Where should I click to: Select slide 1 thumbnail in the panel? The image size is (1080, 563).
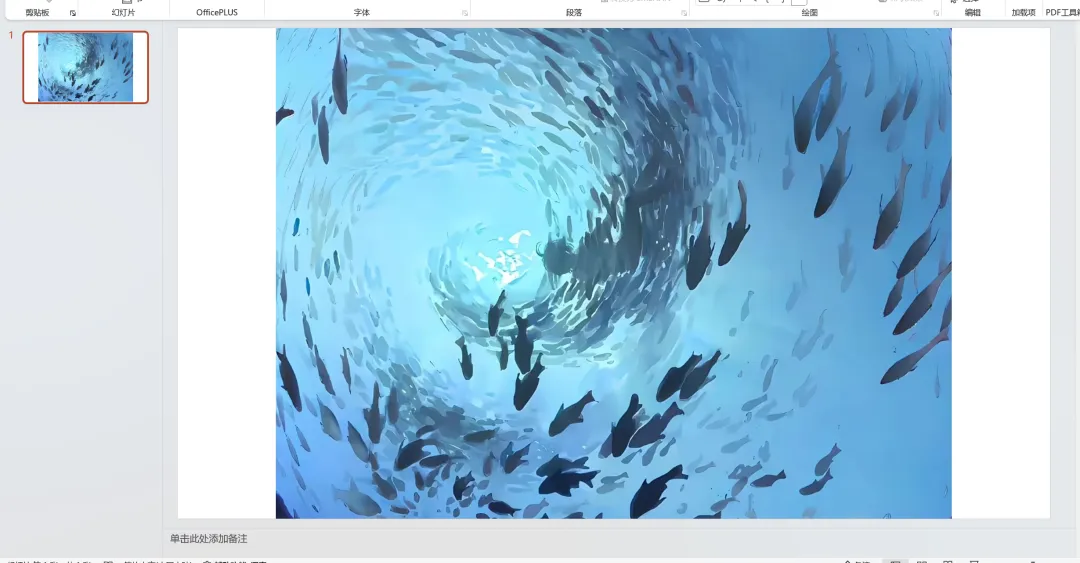[x=85, y=68]
